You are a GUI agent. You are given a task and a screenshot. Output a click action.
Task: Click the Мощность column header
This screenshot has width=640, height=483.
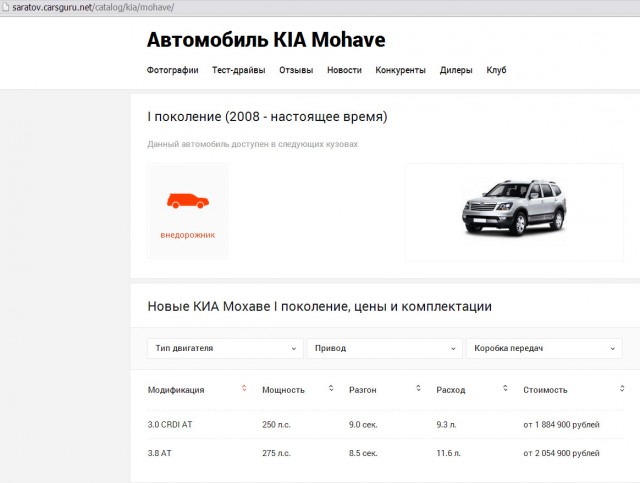283,390
